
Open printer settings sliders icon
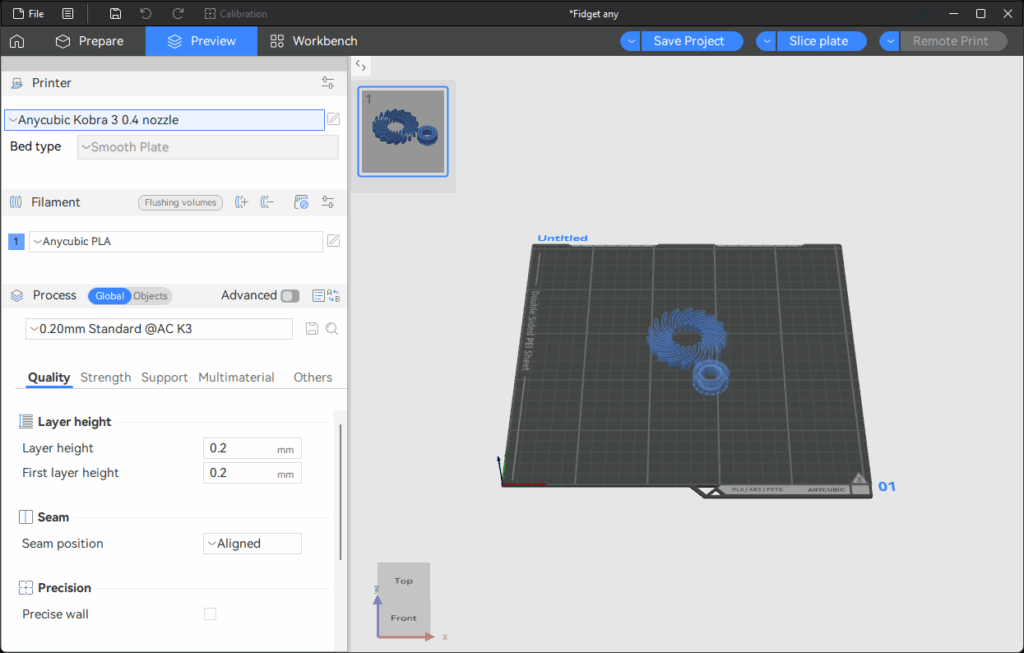click(328, 83)
